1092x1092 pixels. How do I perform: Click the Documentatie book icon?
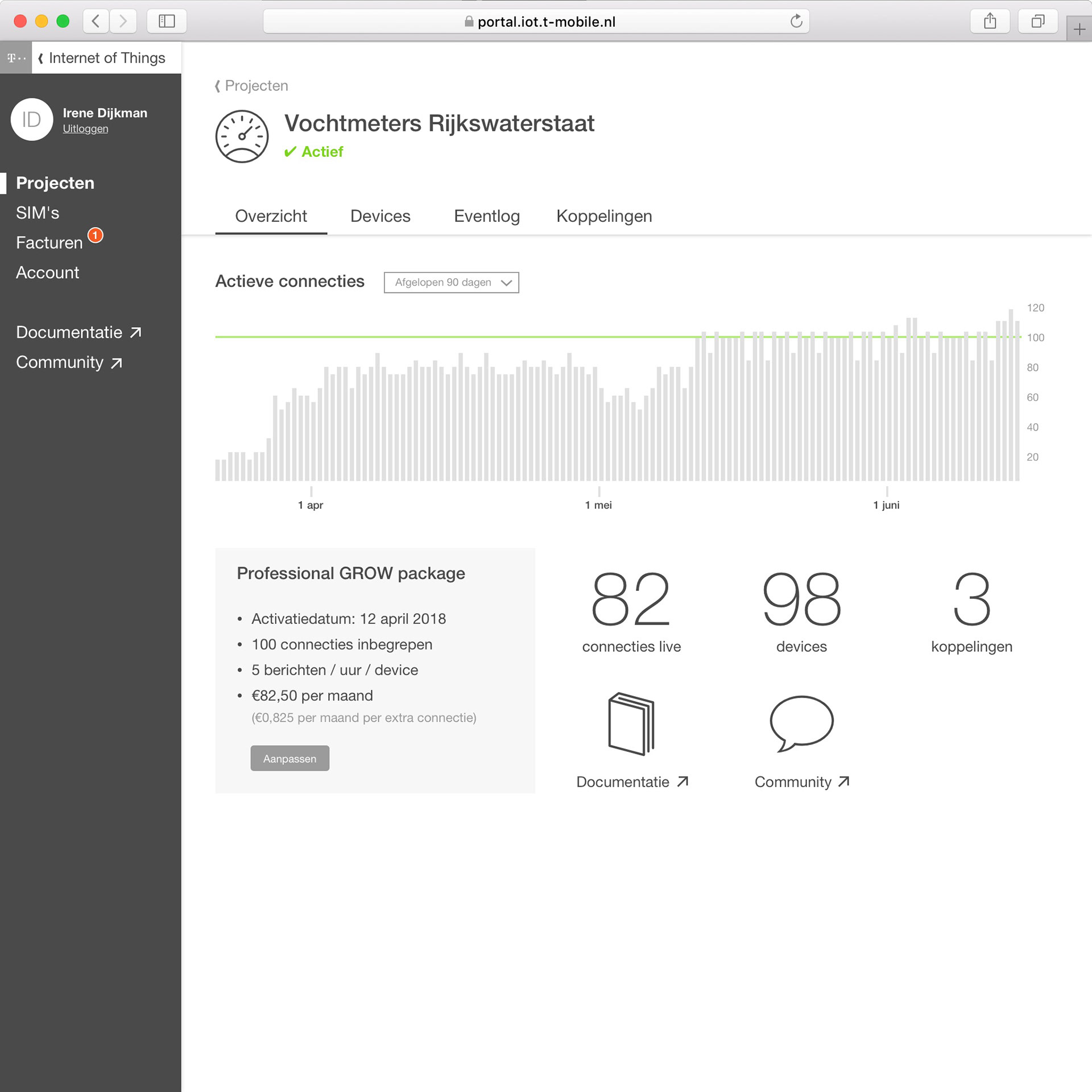(x=631, y=723)
